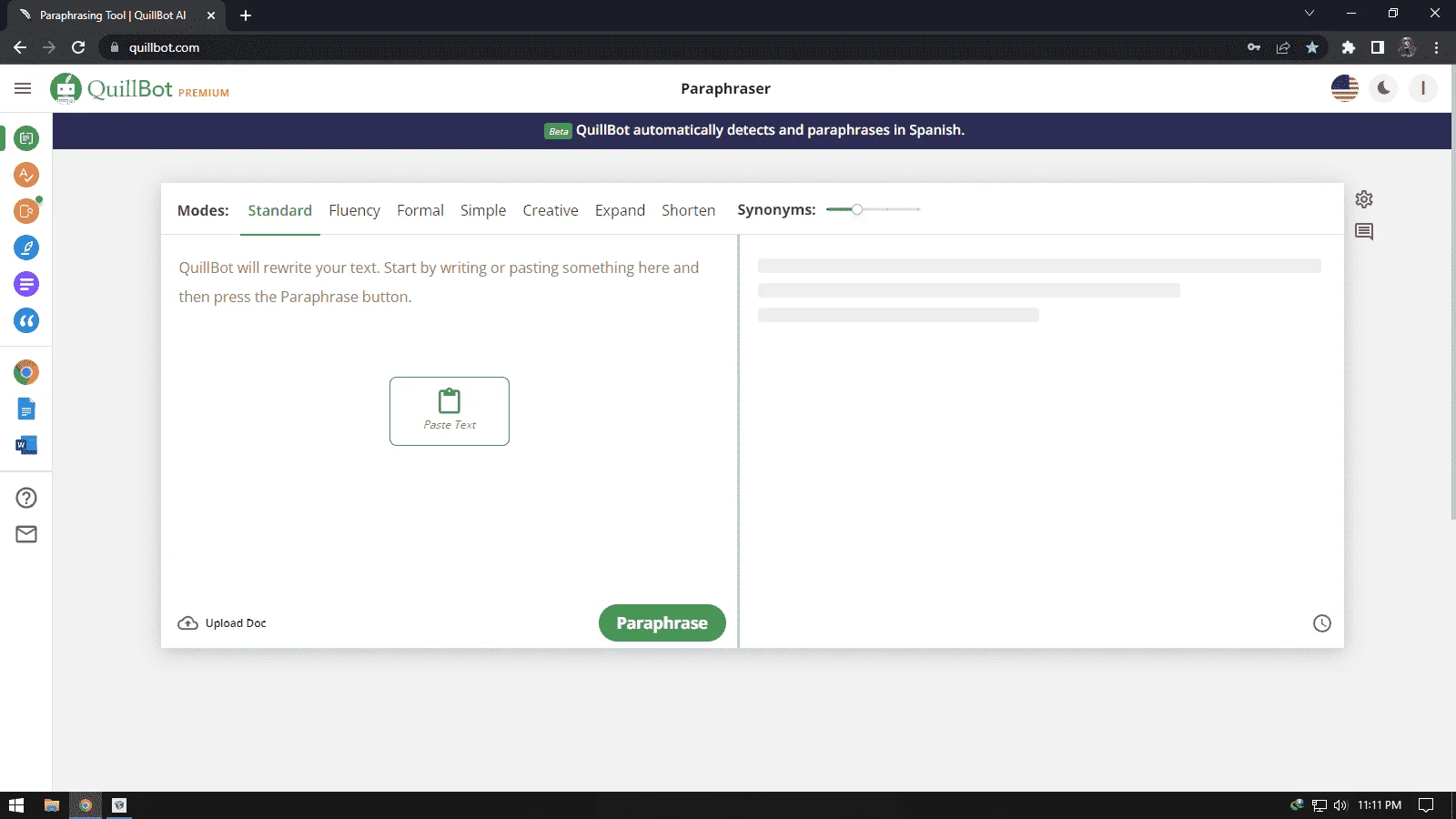Open the history clock icon
The width and height of the screenshot is (1456, 819).
pyautogui.click(x=1322, y=623)
